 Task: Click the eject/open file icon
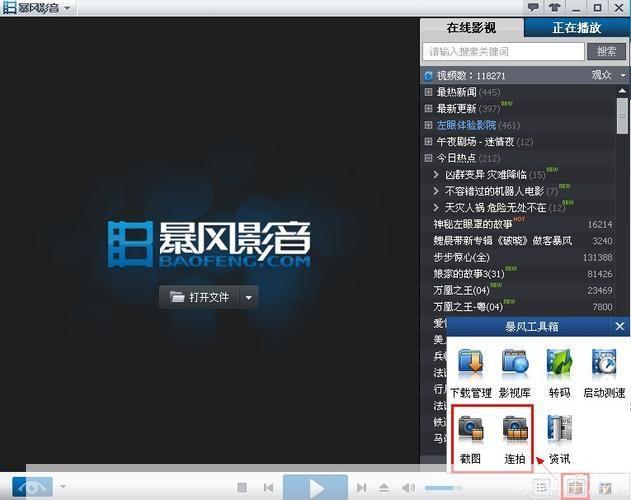[x=384, y=488]
